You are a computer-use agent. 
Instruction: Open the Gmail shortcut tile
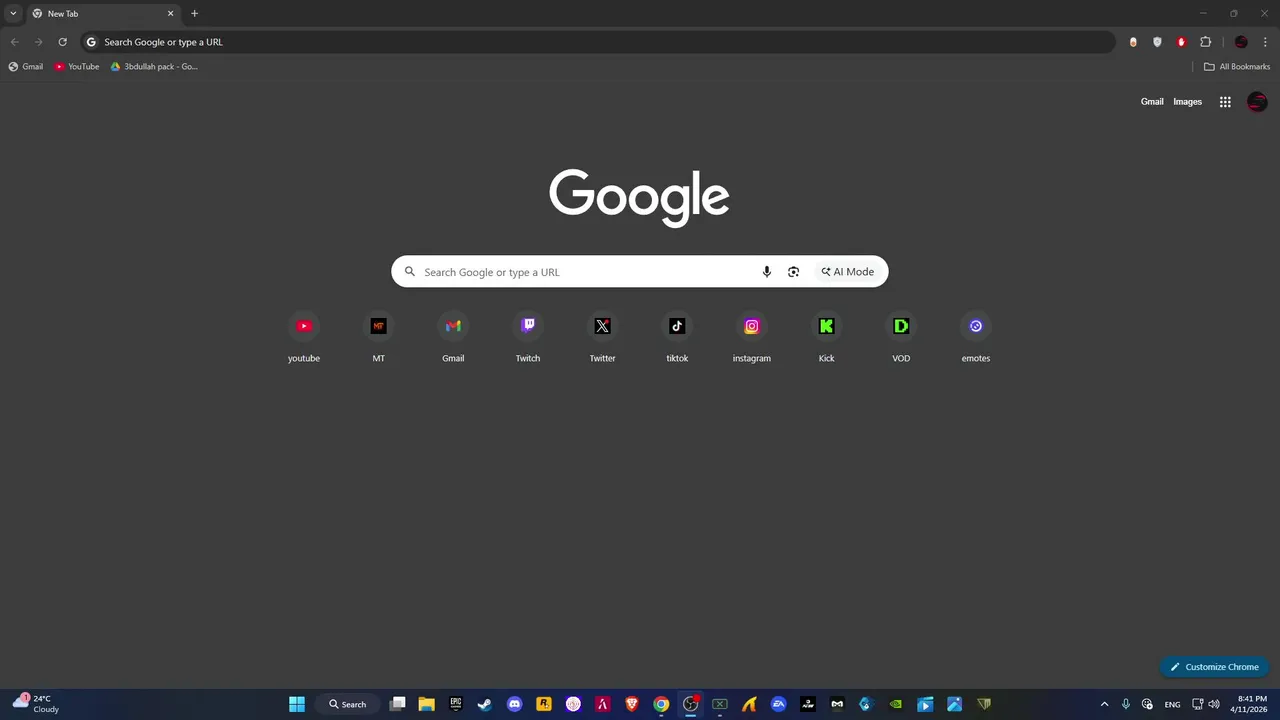tap(453, 338)
